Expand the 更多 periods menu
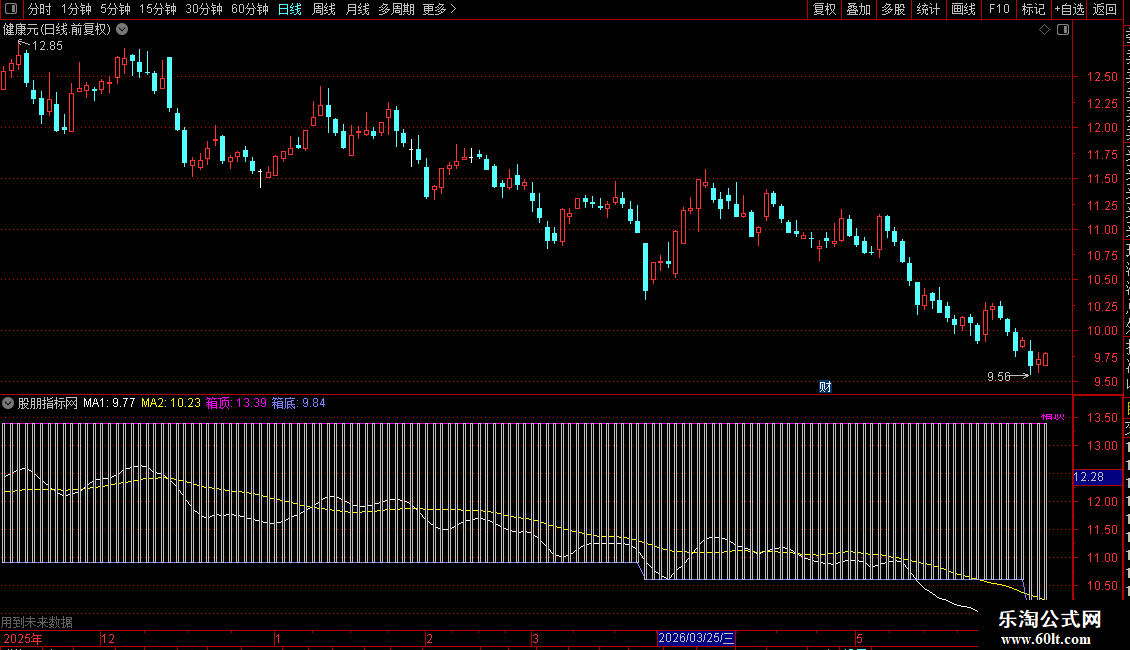 [x=439, y=9]
